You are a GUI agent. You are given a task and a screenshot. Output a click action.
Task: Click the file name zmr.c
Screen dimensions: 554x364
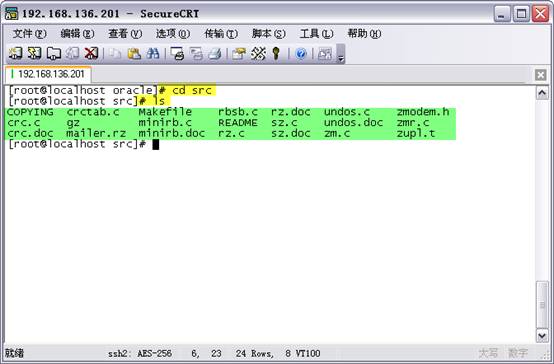[413, 123]
